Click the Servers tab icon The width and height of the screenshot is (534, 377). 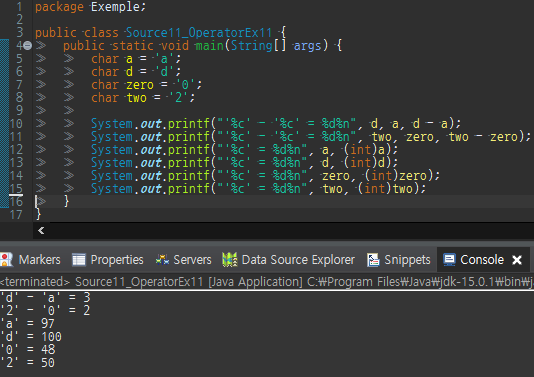pos(162,260)
